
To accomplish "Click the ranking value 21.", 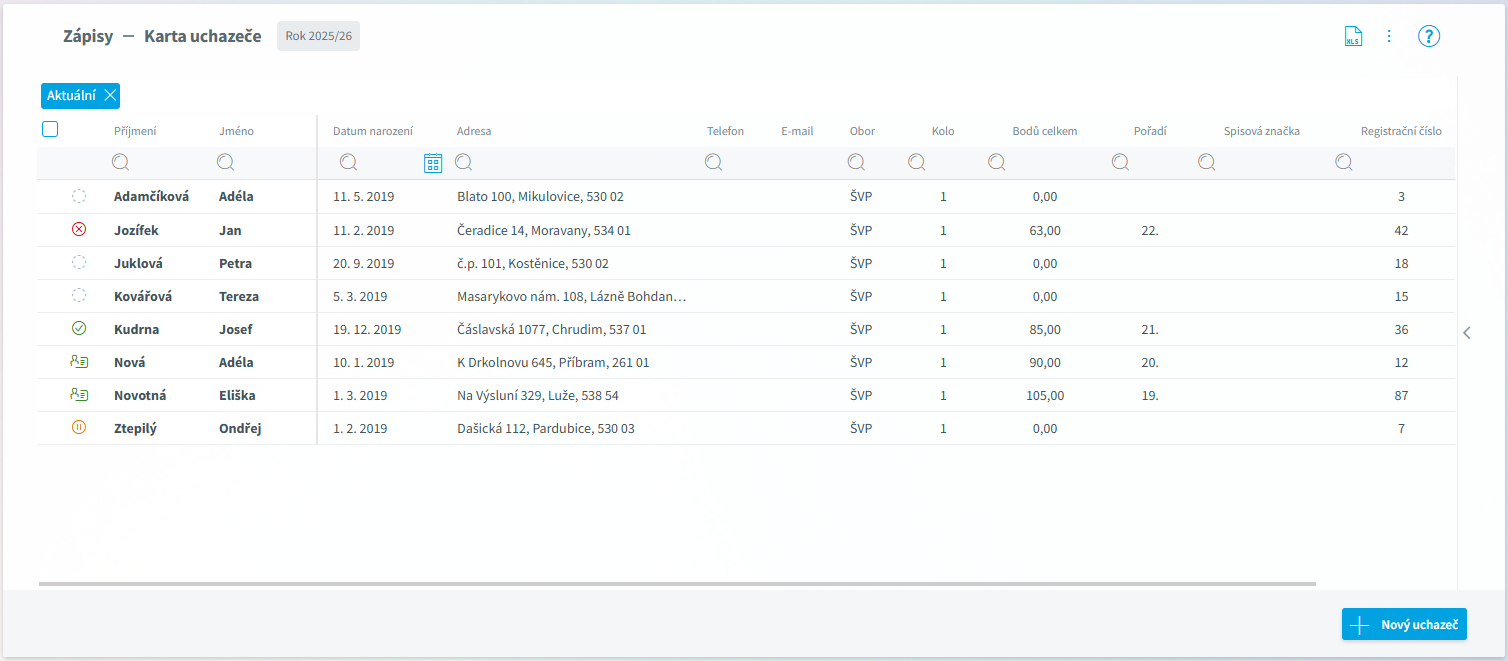I will (x=1150, y=329).
